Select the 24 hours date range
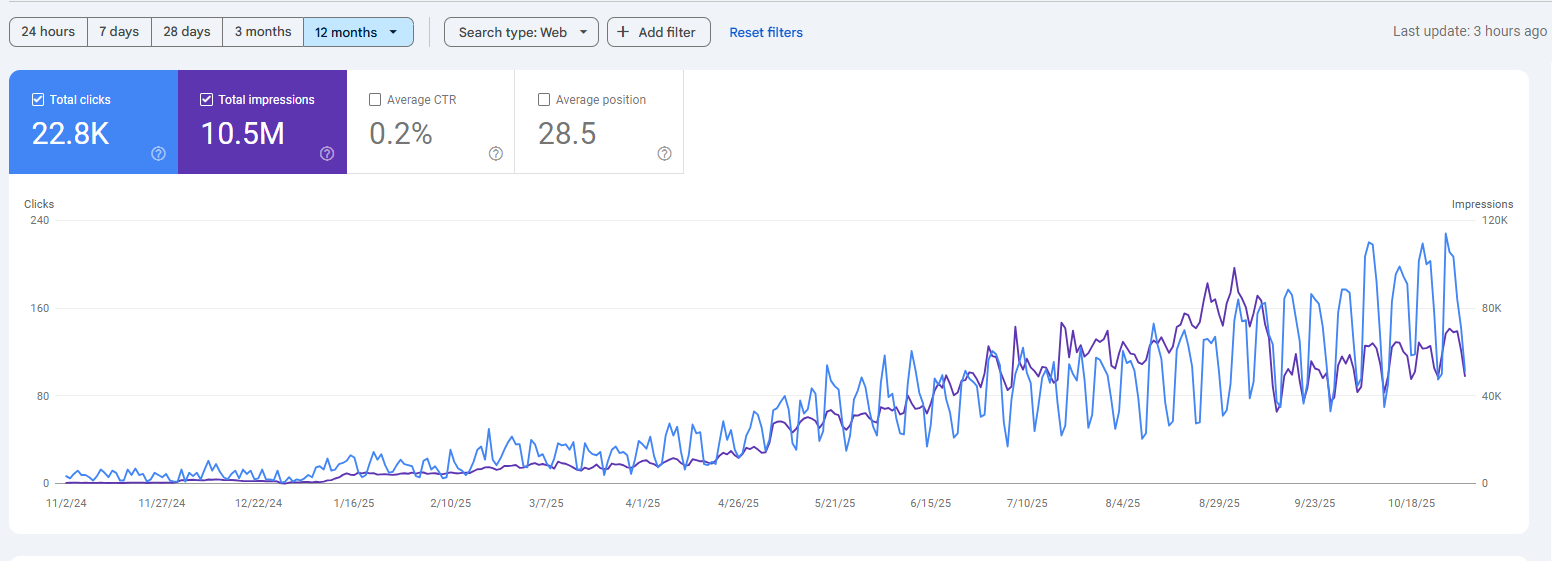Viewport: 1552px width, 561px height. pos(48,32)
